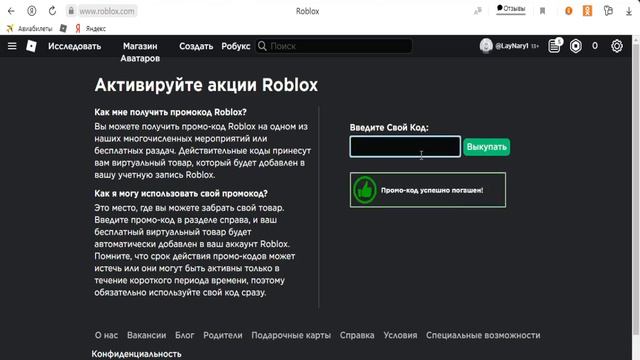This screenshot has width=640, height=360.
Task: Click the green Выкупать button
Action: (x=487, y=147)
